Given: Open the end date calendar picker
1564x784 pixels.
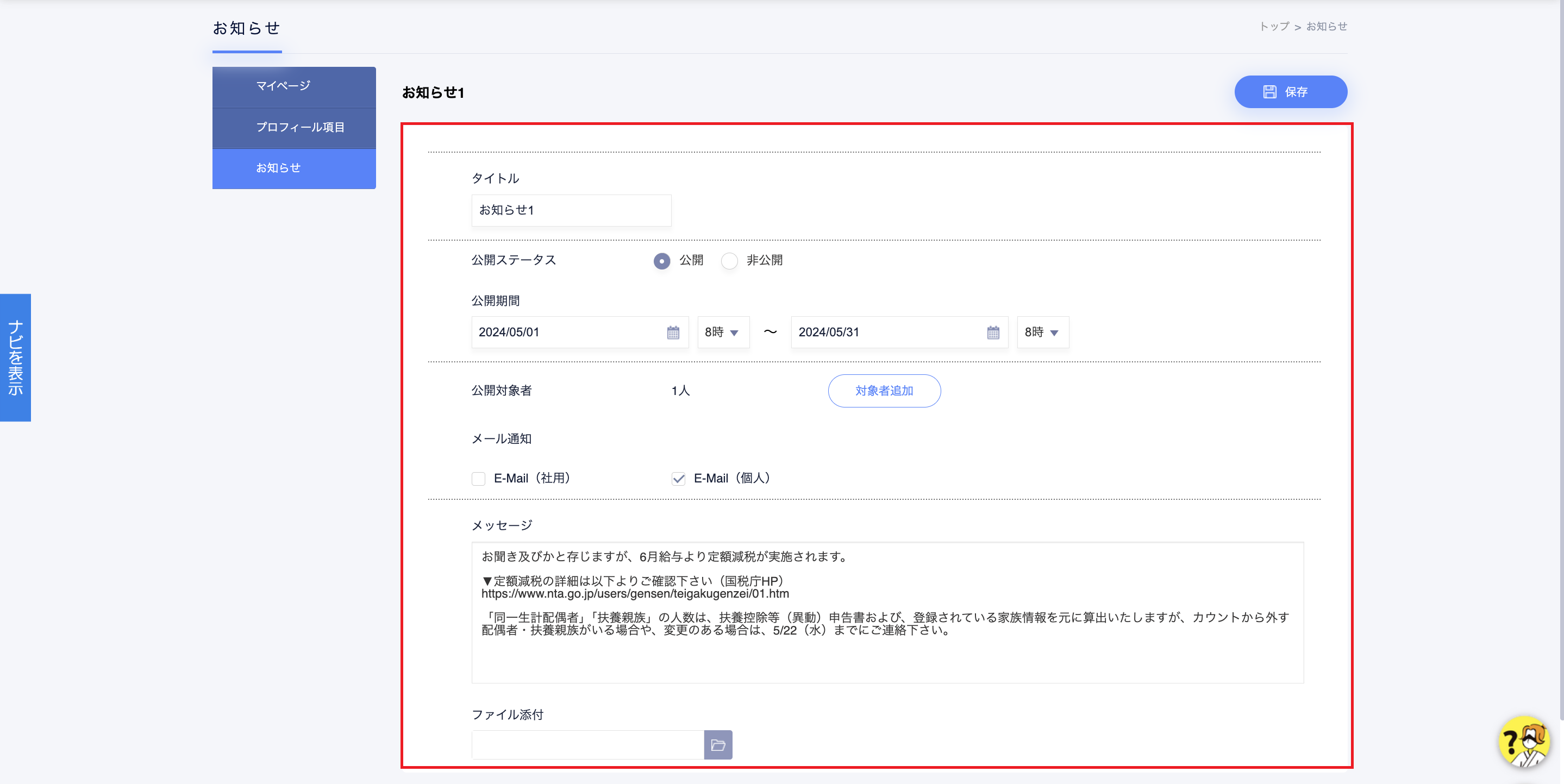Looking at the screenshot, I should (993, 333).
